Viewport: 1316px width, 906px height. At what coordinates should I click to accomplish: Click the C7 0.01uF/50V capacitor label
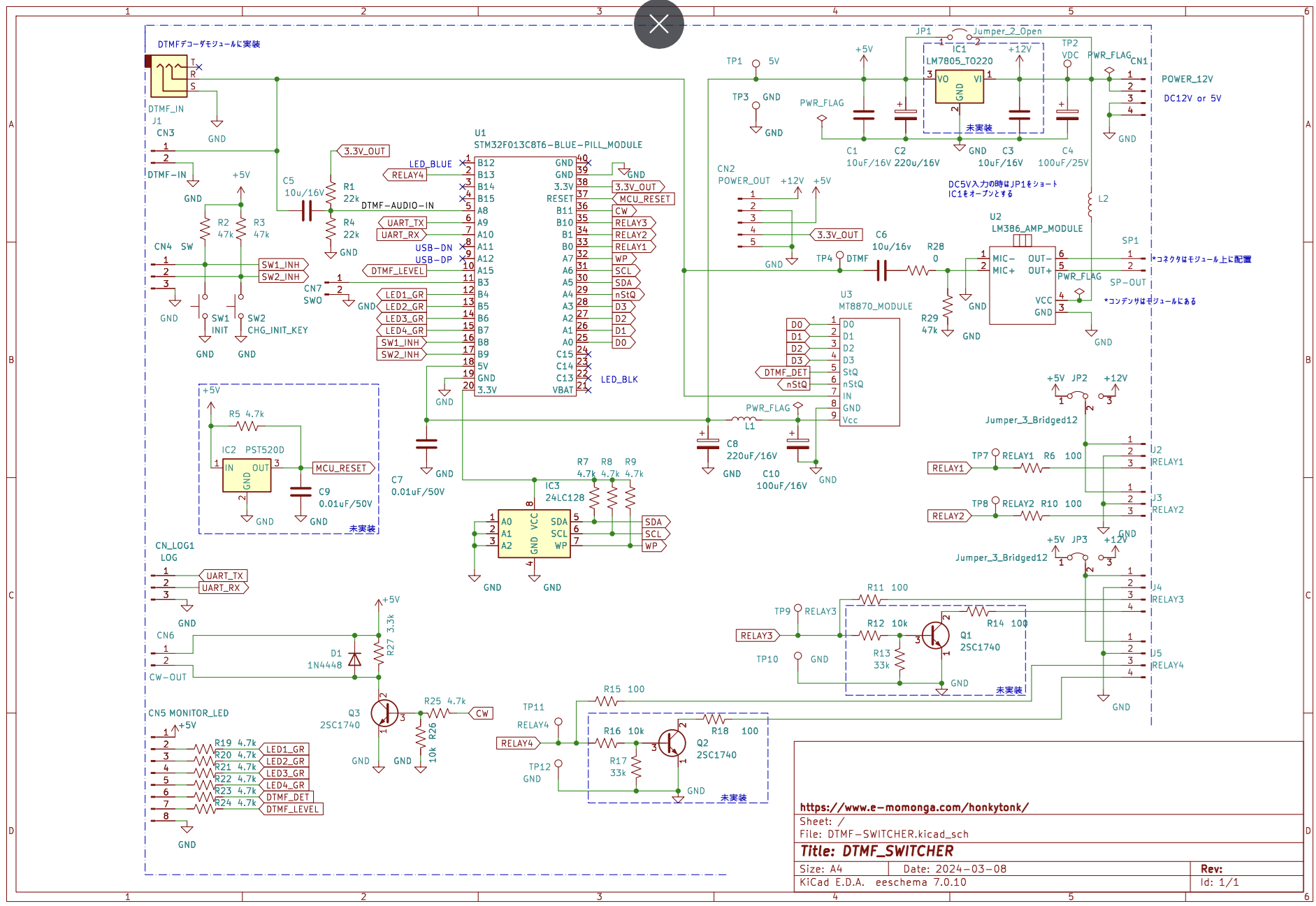[417, 485]
